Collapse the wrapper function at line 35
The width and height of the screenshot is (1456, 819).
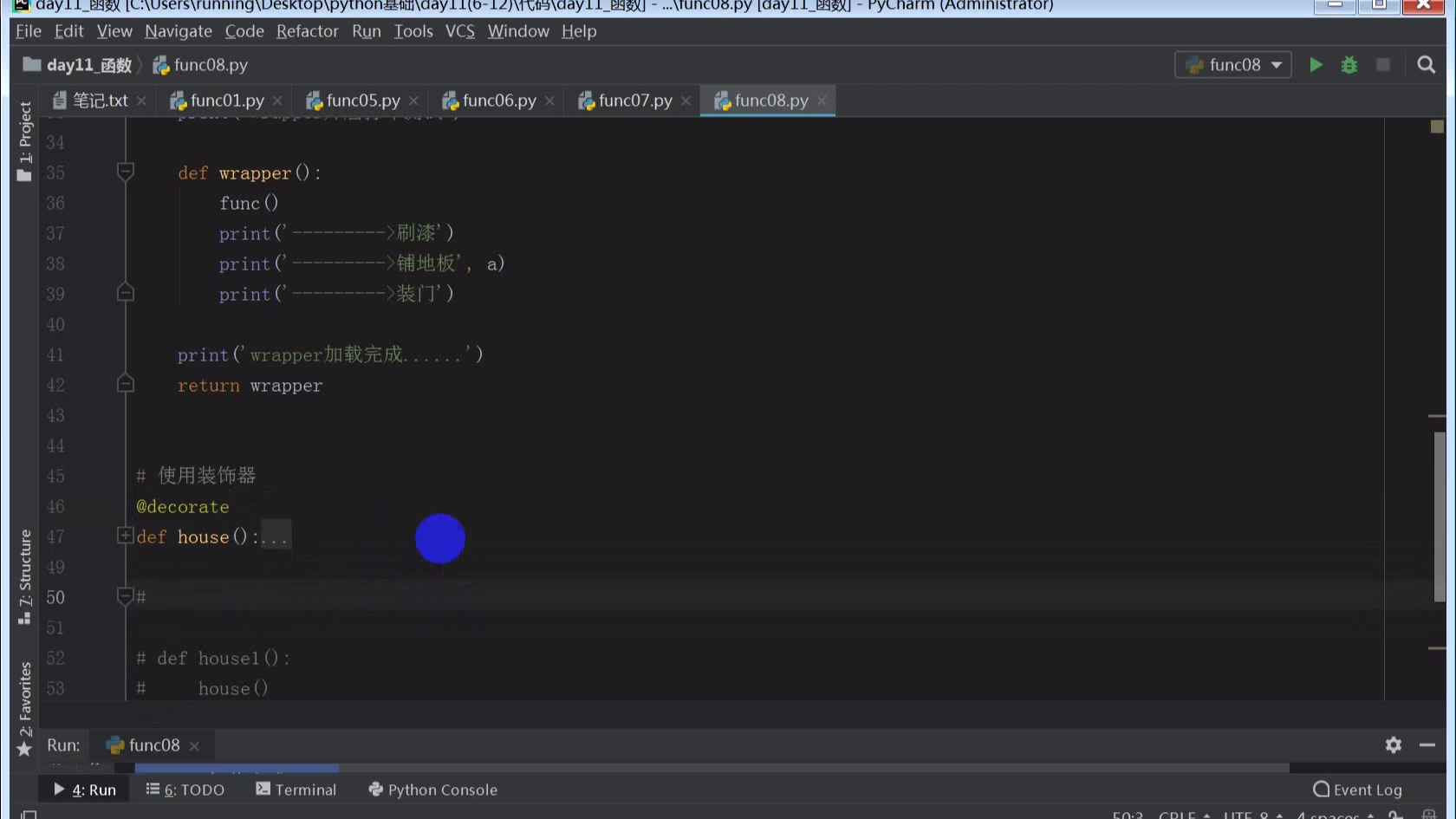click(x=125, y=172)
